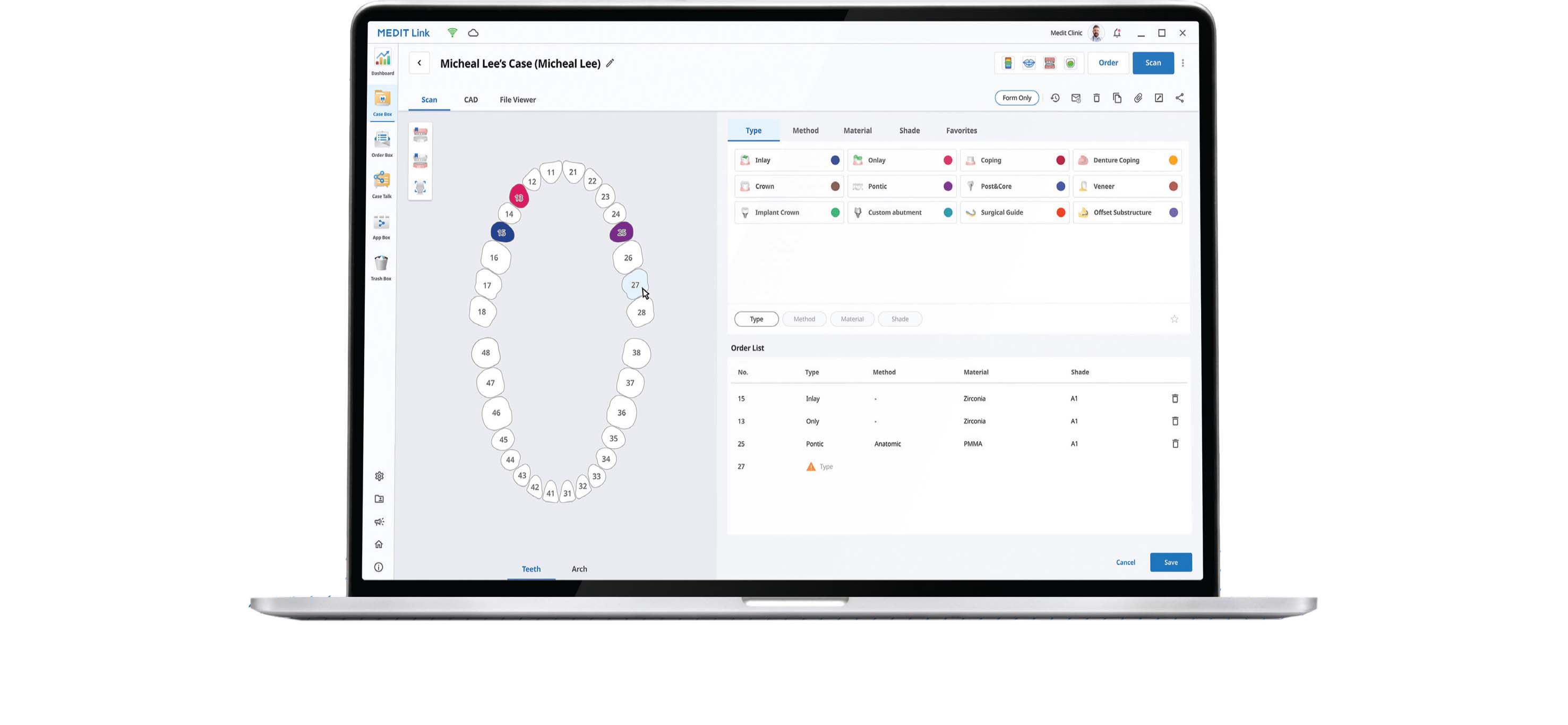Click the Order button
This screenshot has width=1568, height=725.
pos(1107,62)
